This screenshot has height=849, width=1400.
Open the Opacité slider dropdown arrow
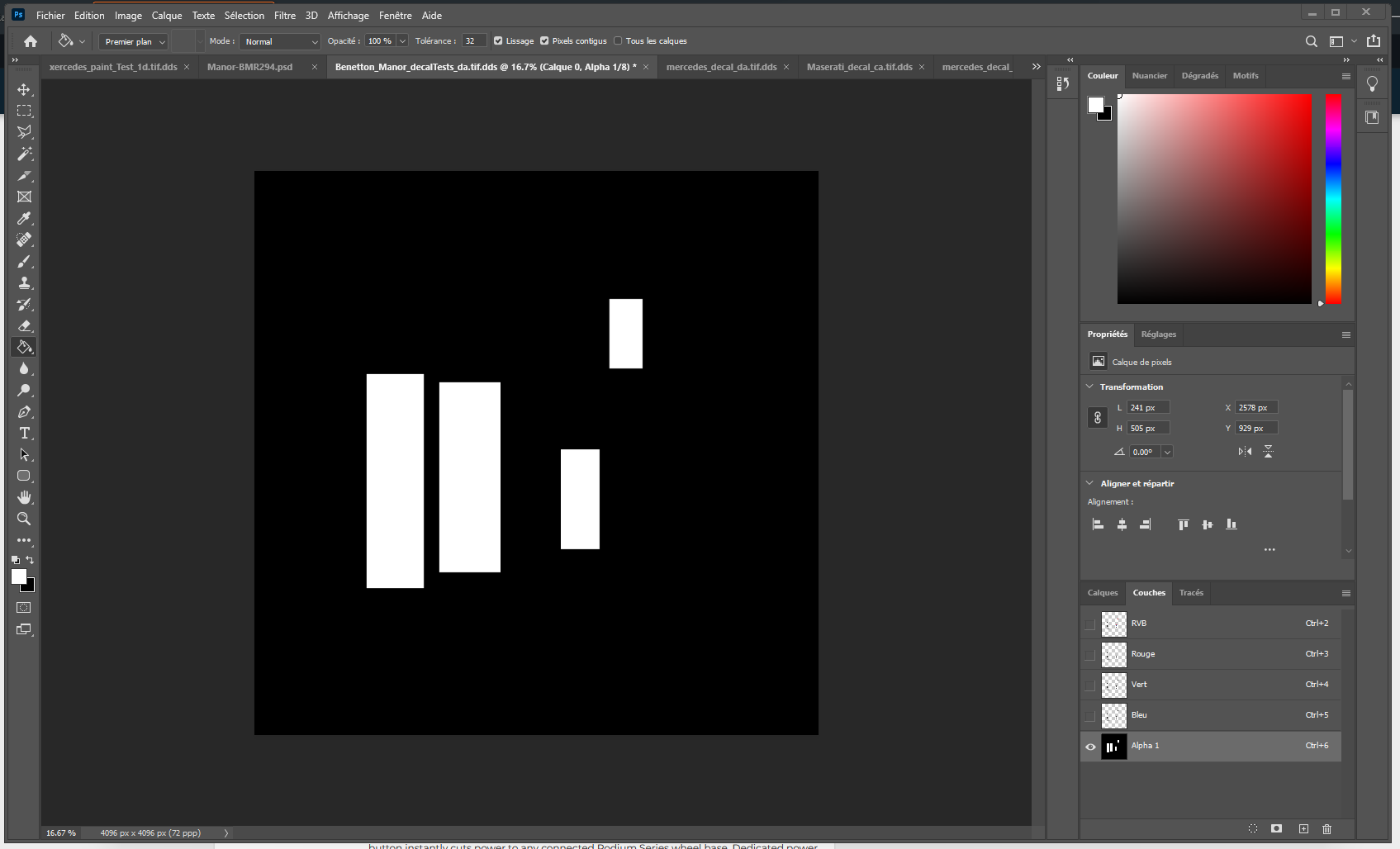(402, 41)
